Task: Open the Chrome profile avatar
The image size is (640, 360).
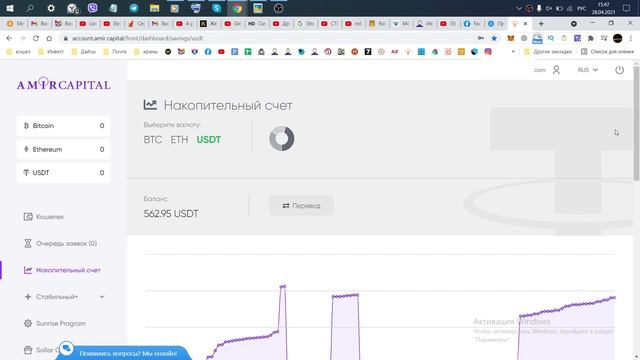Action: click(618, 38)
